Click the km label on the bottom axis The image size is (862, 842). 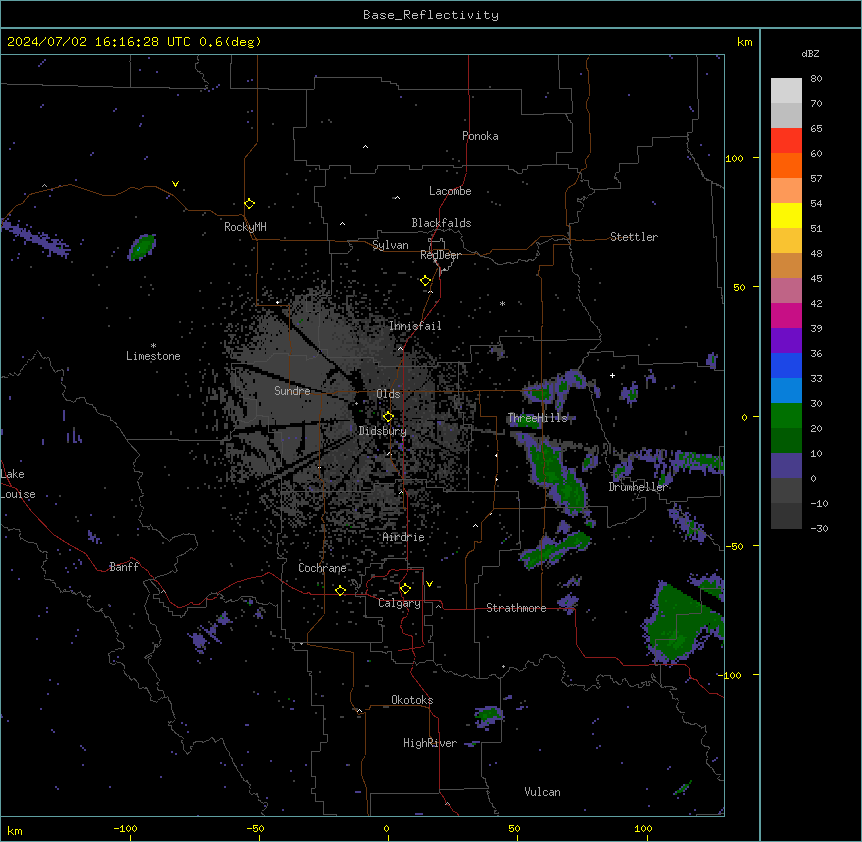(15, 830)
